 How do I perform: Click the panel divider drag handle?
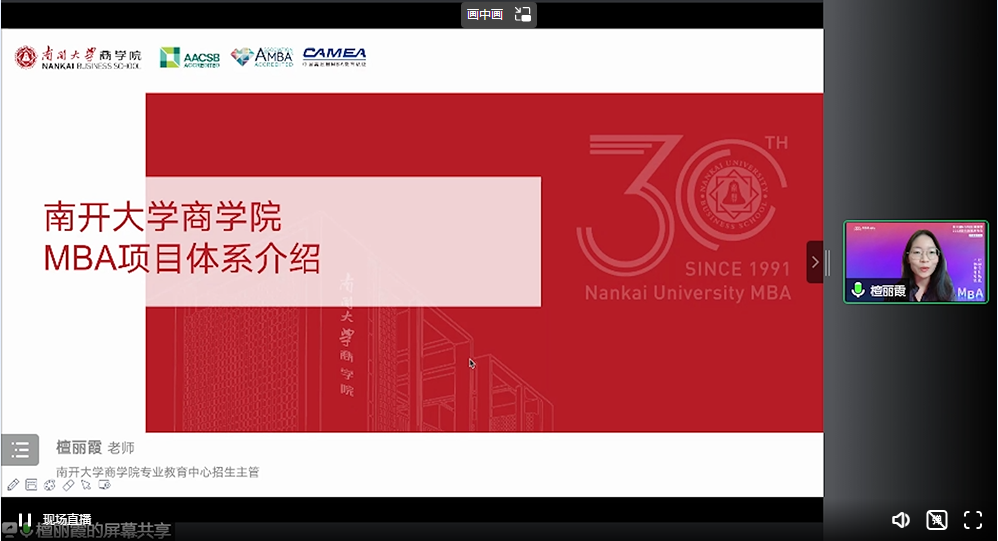coord(827,262)
